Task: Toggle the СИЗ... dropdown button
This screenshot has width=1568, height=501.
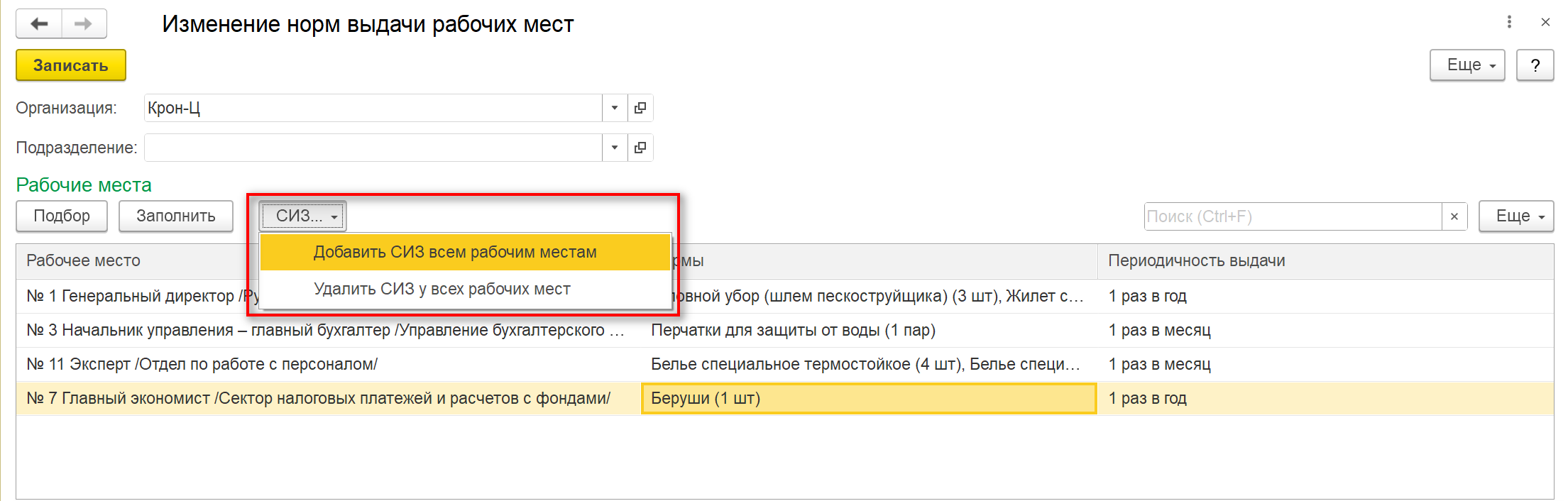Action: (303, 216)
